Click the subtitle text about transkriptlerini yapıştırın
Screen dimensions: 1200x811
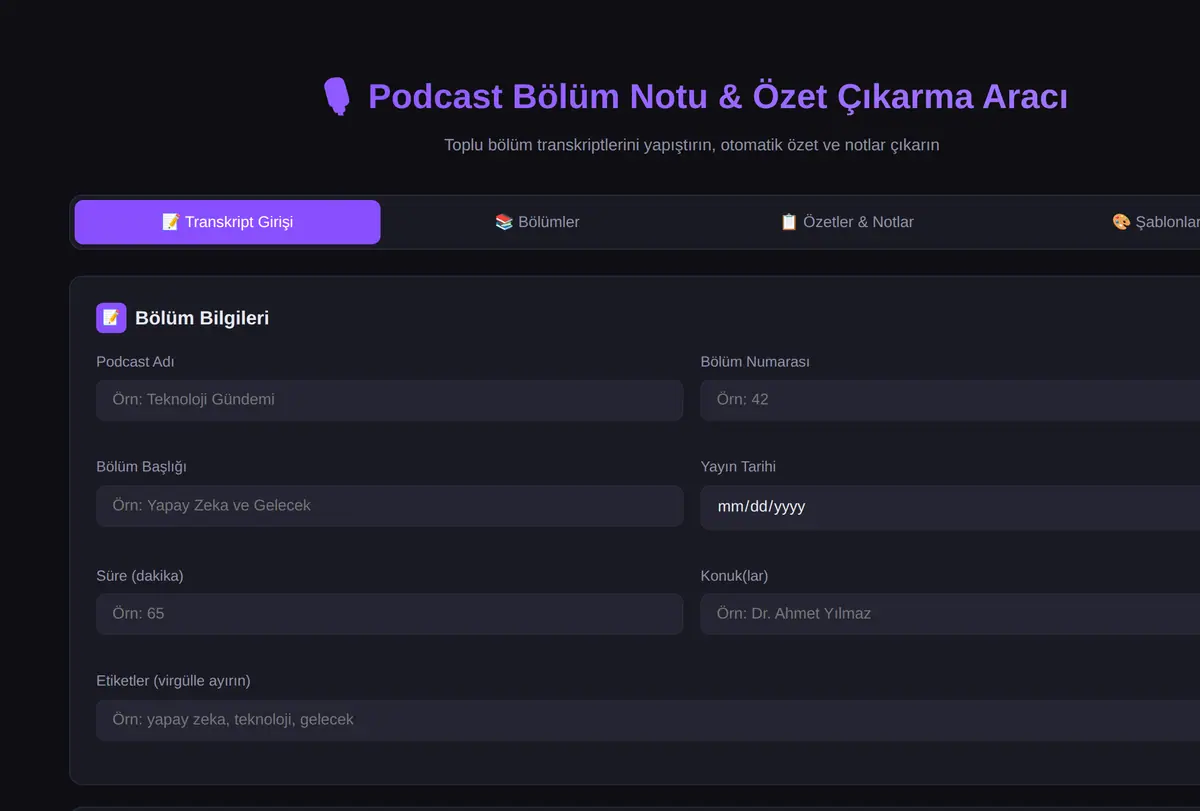point(692,145)
